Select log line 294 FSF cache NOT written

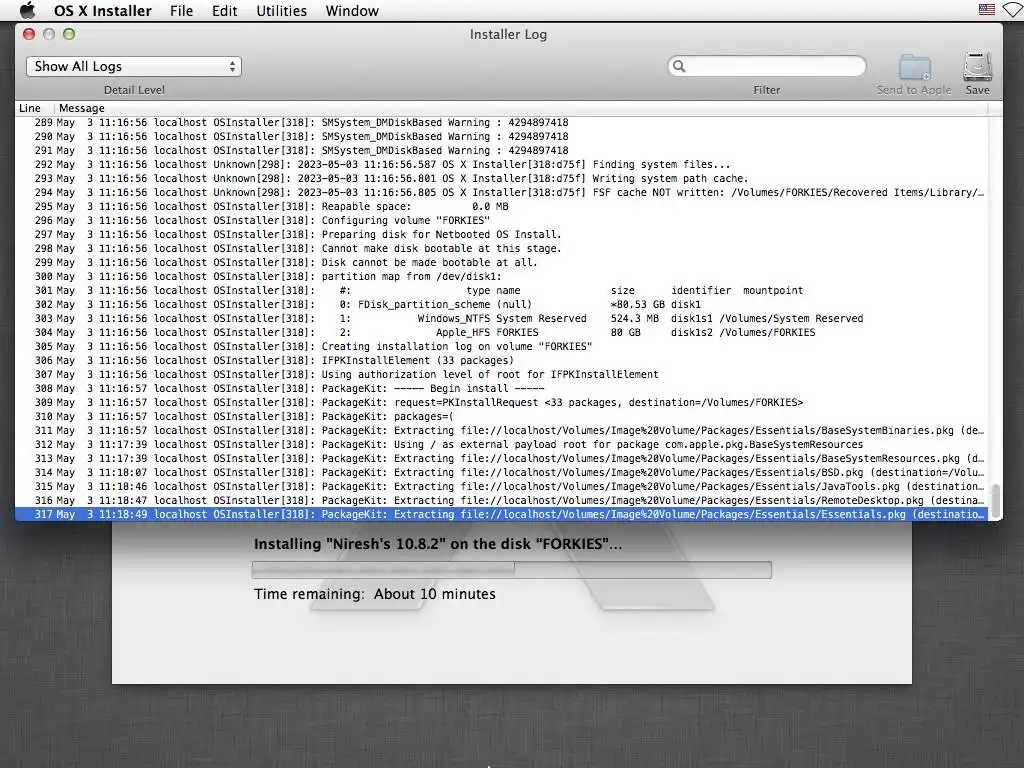pyautogui.click(x=502, y=193)
